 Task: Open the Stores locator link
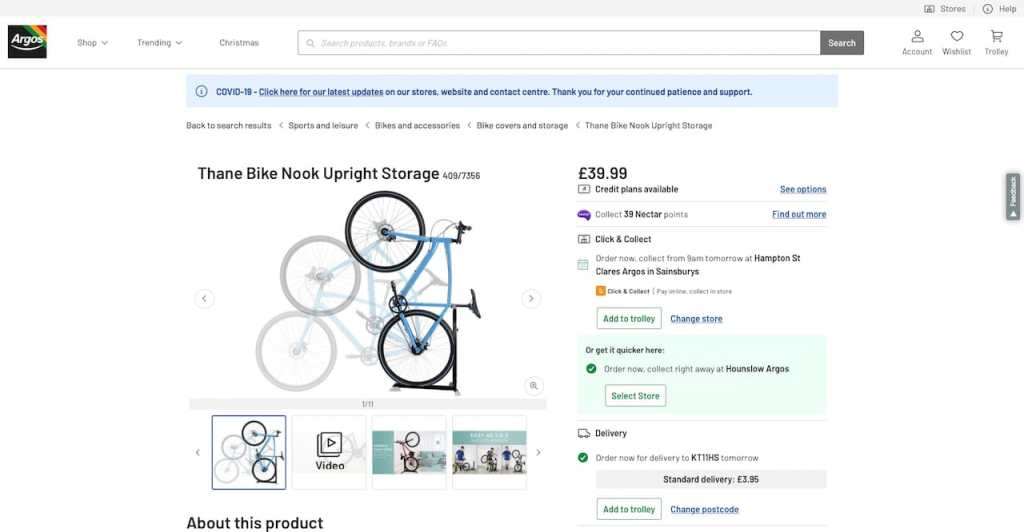coord(945,9)
